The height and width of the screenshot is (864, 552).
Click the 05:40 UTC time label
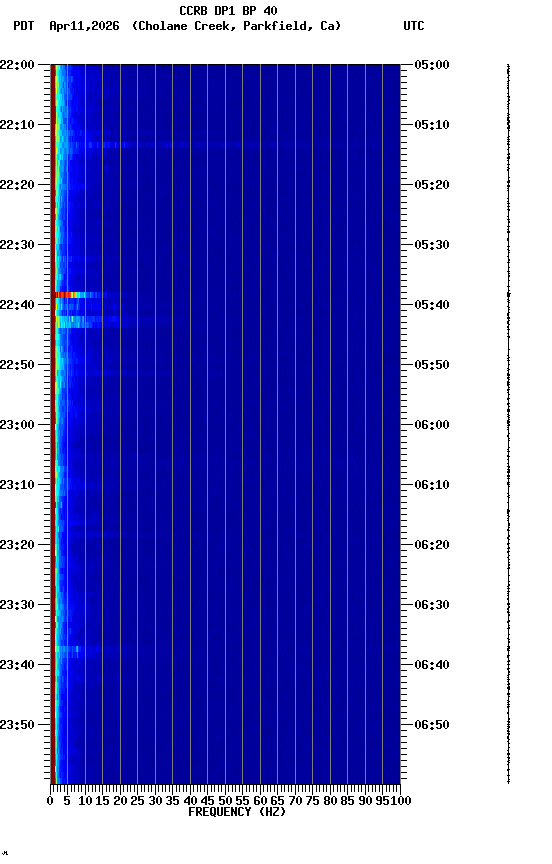[432, 305]
